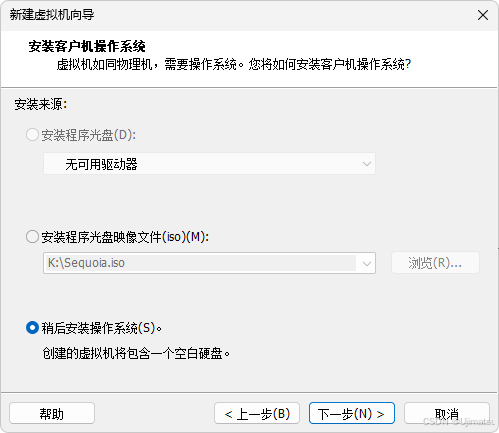Image resolution: width=499 pixels, height=433 pixels.
Task: Select the 安装程序光盘(D) radio button
Action: pyautogui.click(x=32, y=135)
